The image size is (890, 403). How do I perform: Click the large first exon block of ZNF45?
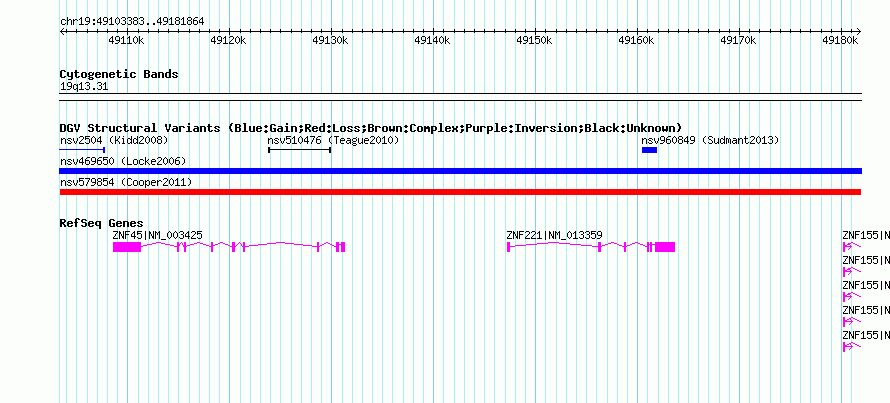coord(127,247)
